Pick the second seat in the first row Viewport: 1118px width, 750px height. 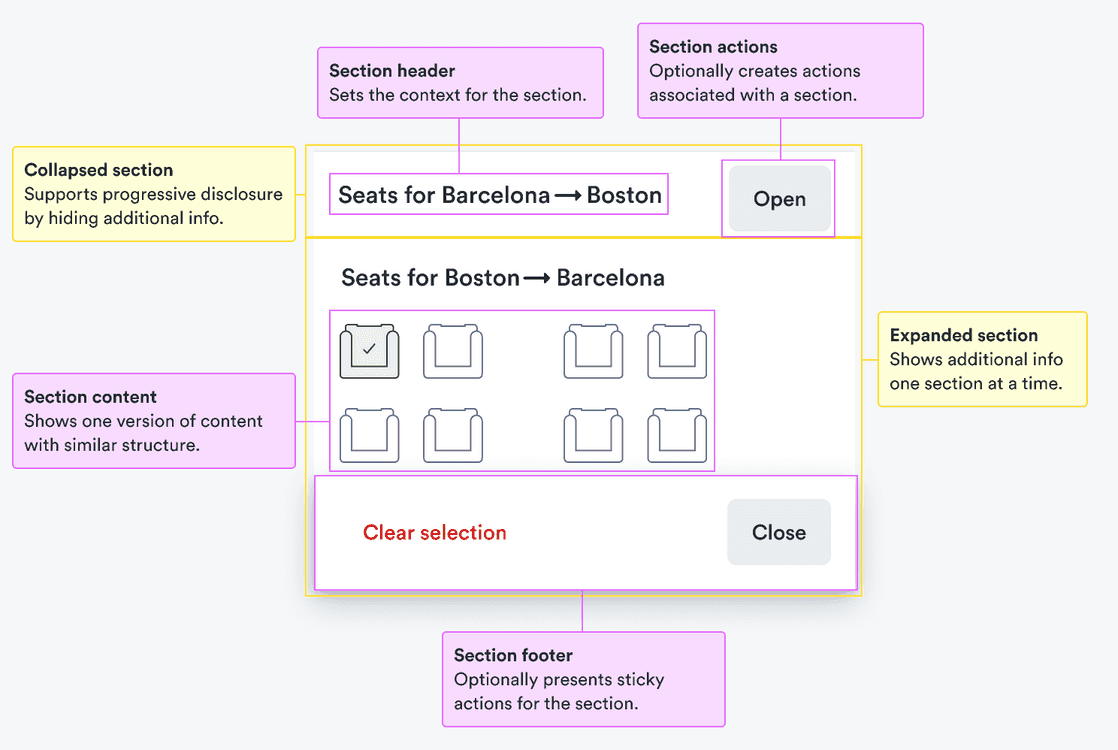(x=453, y=351)
